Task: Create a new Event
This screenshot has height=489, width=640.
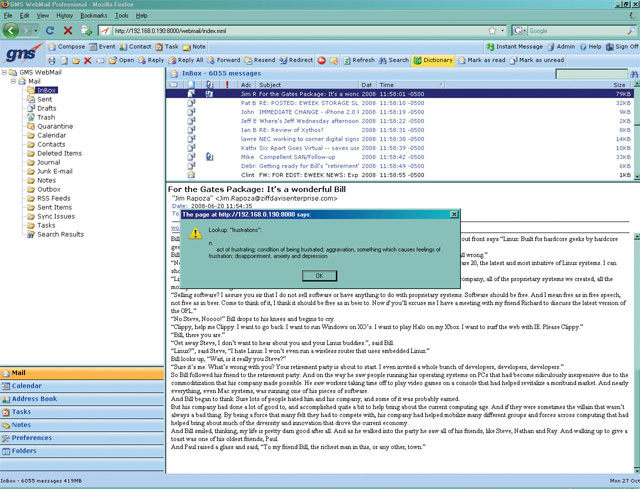Action: [x=102, y=47]
